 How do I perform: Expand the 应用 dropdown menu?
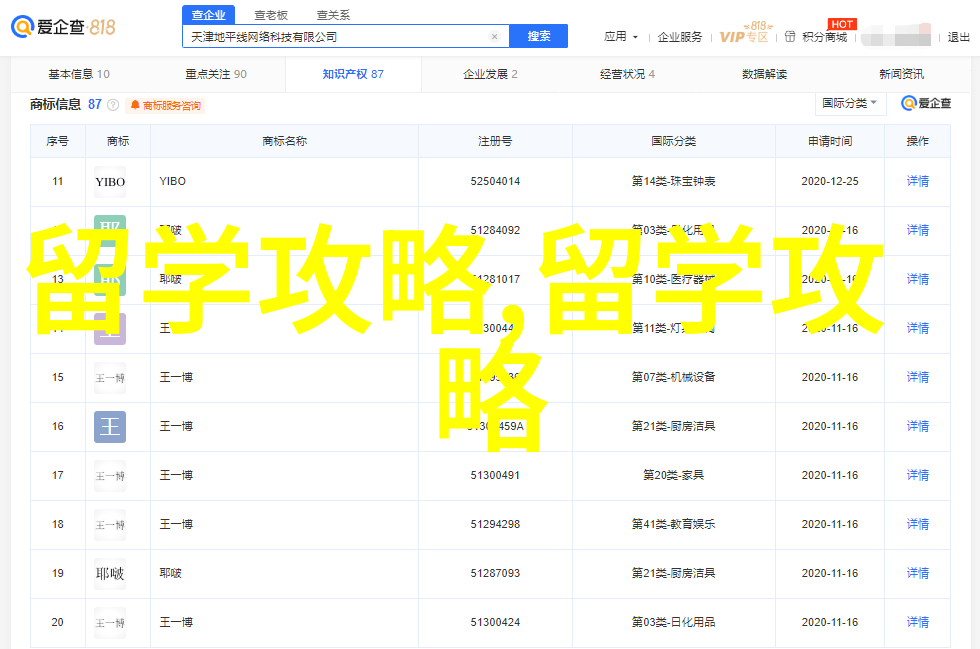[621, 37]
